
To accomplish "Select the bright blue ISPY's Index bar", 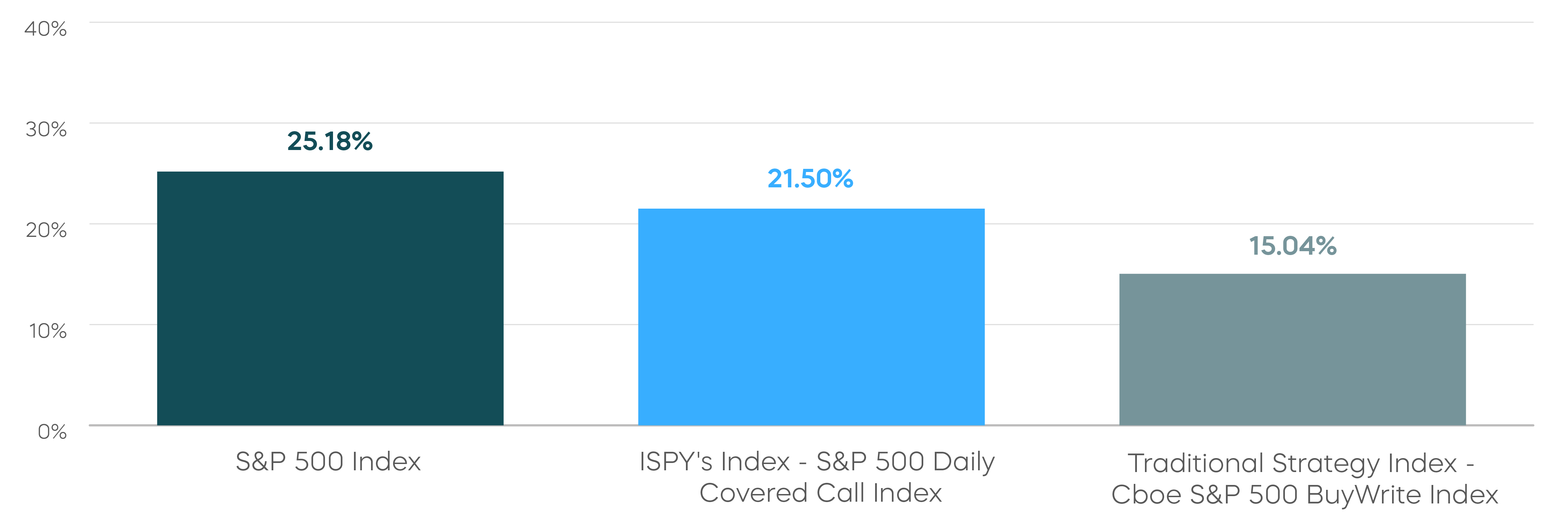I will [x=811, y=316].
